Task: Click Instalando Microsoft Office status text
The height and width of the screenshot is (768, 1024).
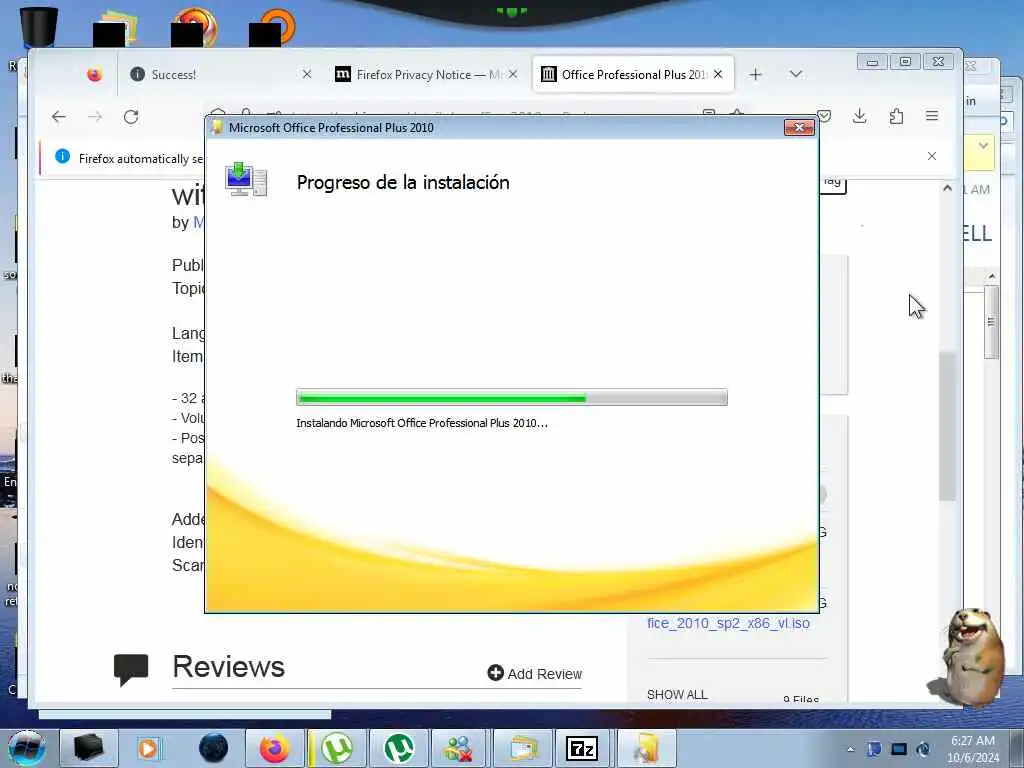Action: (422, 423)
